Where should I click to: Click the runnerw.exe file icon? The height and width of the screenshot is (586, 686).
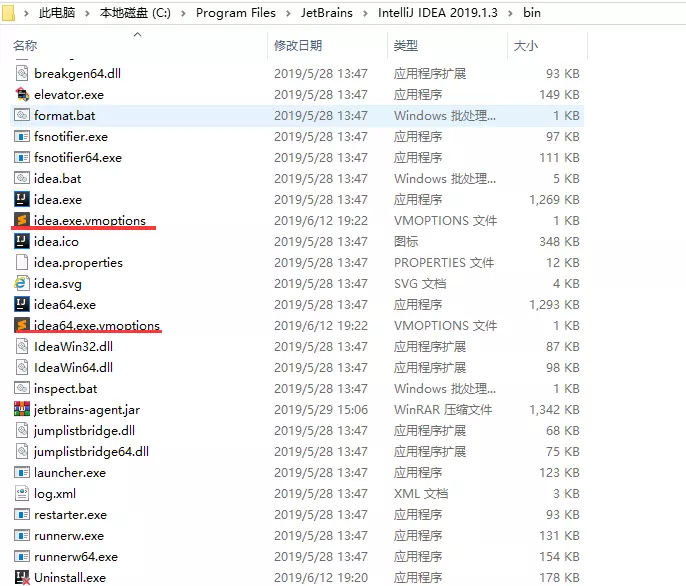pyautogui.click(x=22, y=535)
